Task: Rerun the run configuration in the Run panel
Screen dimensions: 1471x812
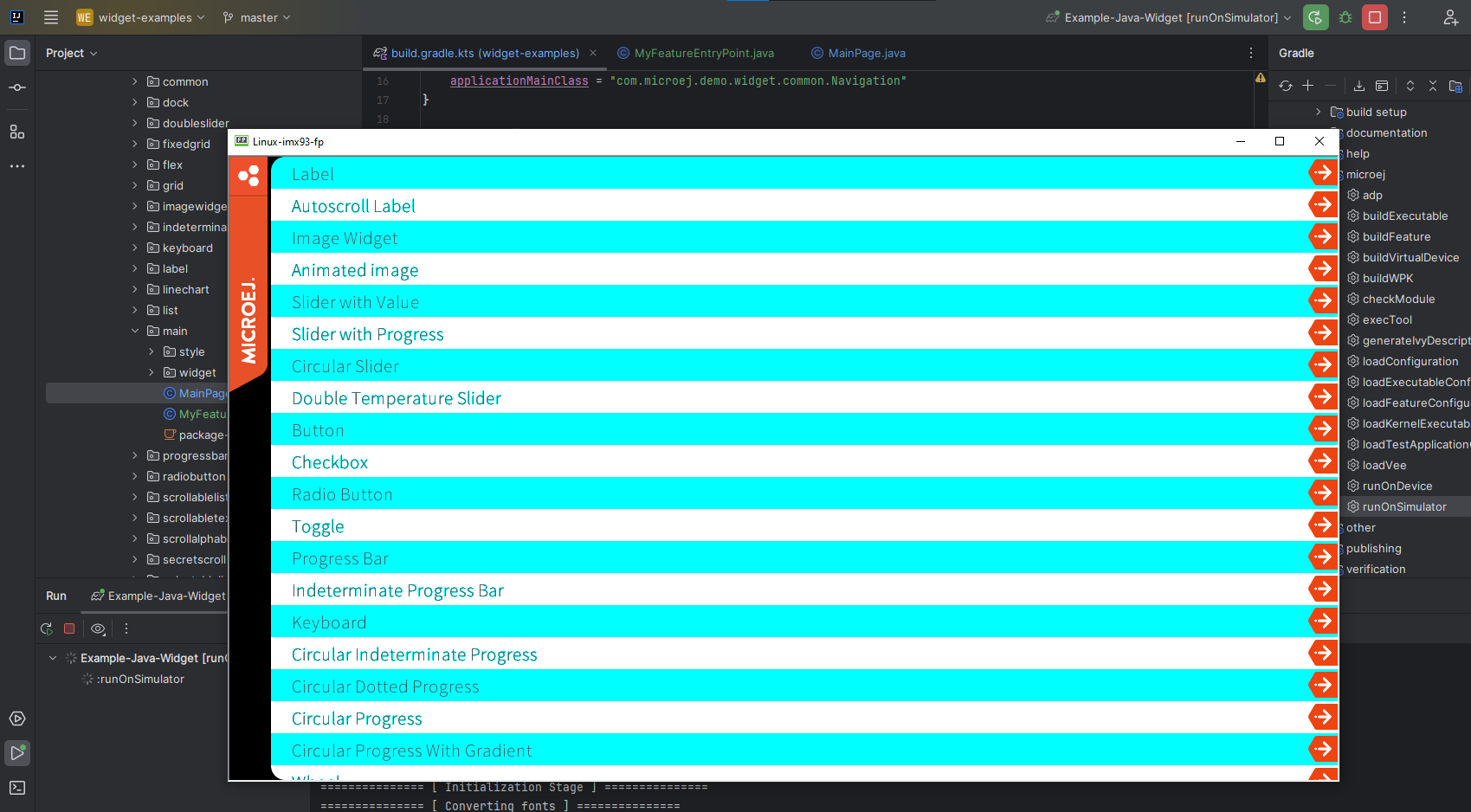Action: pyautogui.click(x=46, y=628)
